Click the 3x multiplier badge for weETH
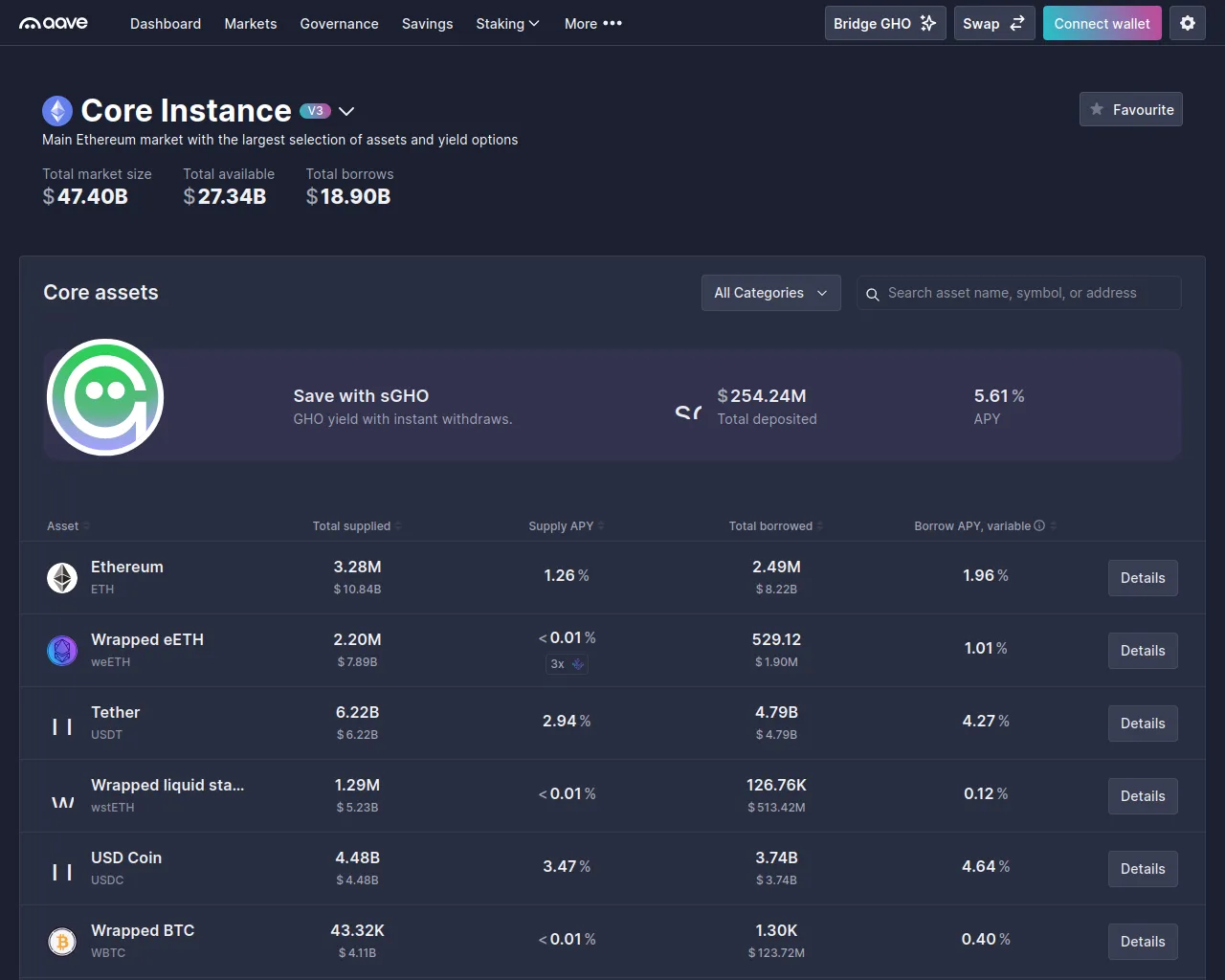 point(567,664)
